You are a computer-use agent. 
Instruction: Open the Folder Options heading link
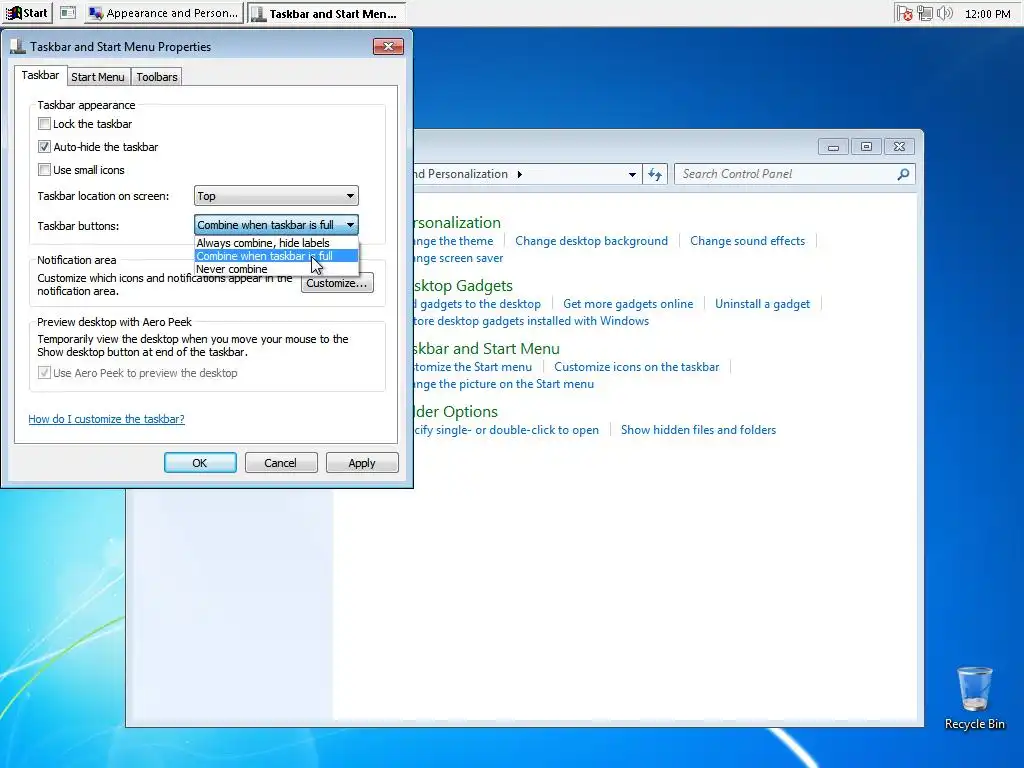[x=456, y=412]
